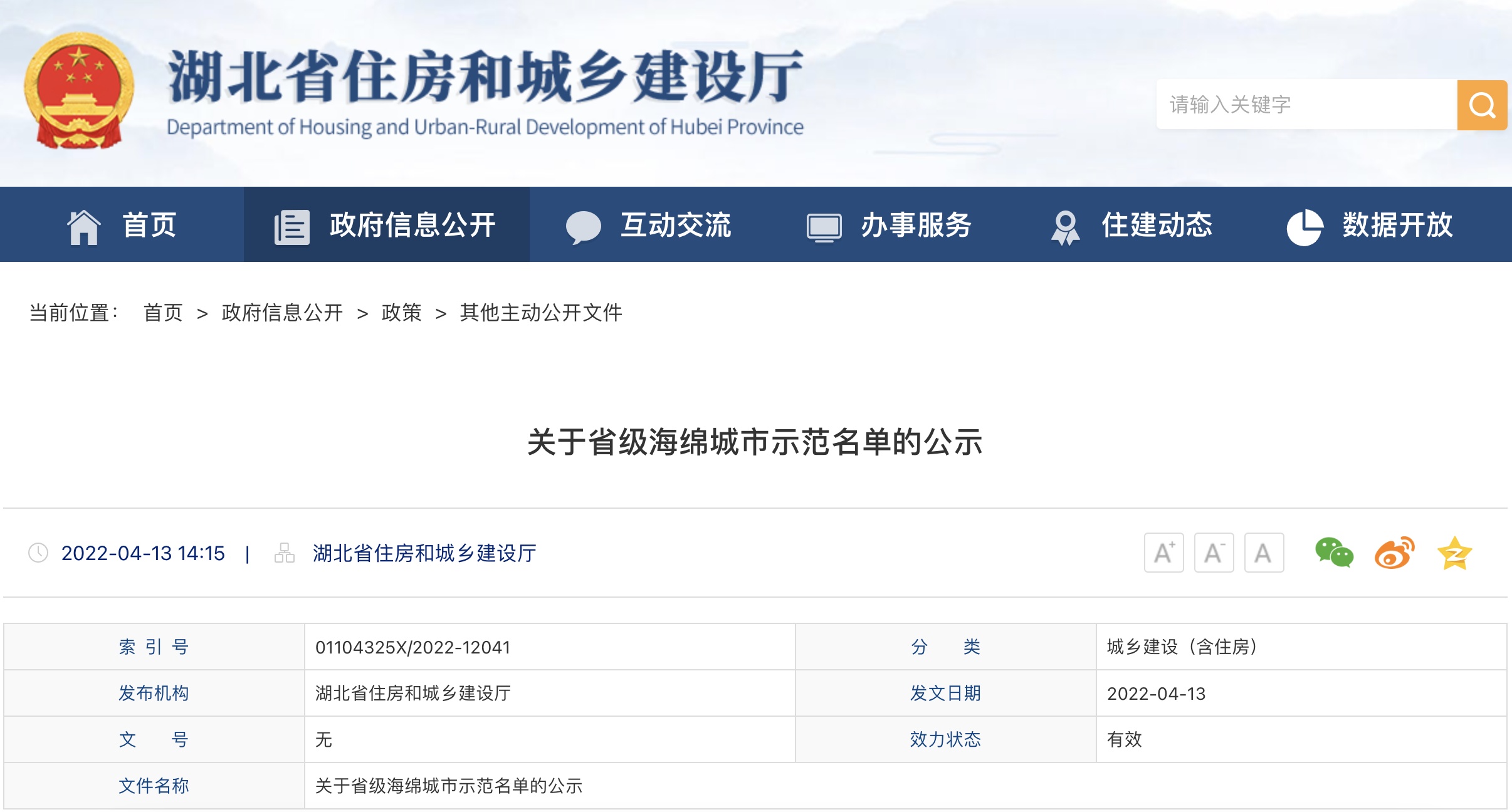Click speech bubble icon beside 互动交流
The height and width of the screenshot is (812, 1512).
click(x=583, y=226)
